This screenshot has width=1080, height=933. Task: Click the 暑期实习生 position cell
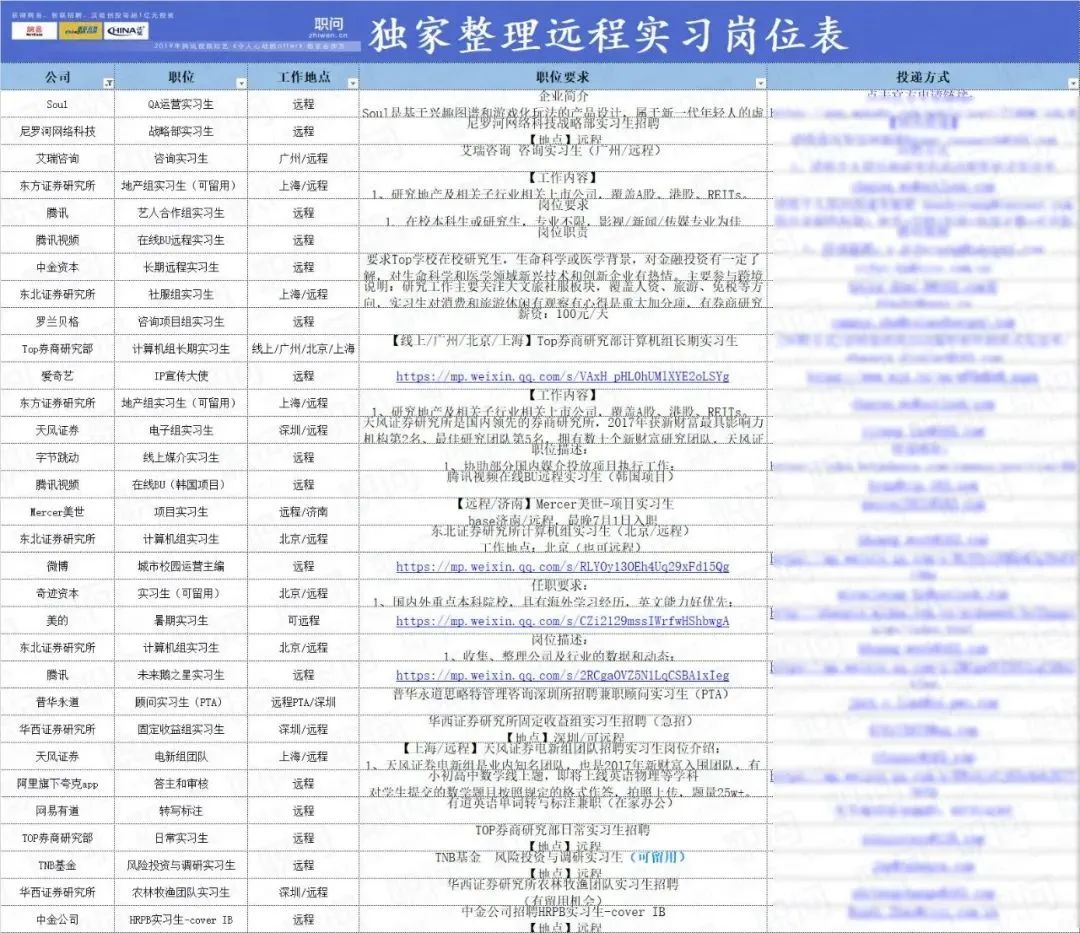(180, 620)
